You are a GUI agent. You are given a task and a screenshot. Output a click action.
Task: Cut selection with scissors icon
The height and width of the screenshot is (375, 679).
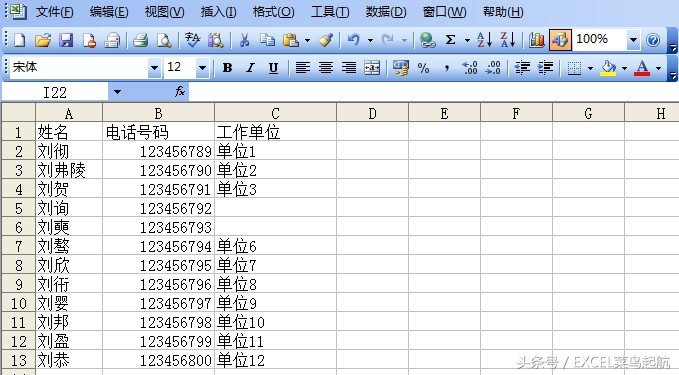(244, 41)
